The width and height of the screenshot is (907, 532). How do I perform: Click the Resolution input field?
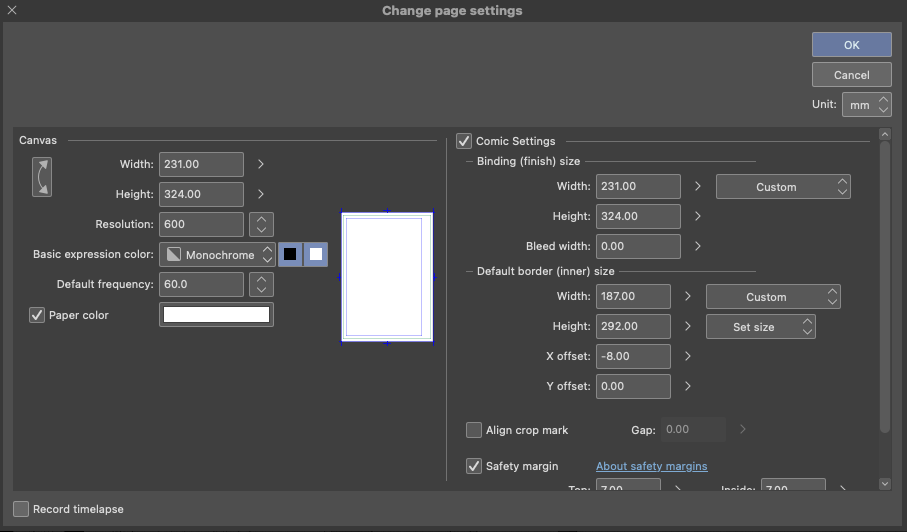point(201,225)
